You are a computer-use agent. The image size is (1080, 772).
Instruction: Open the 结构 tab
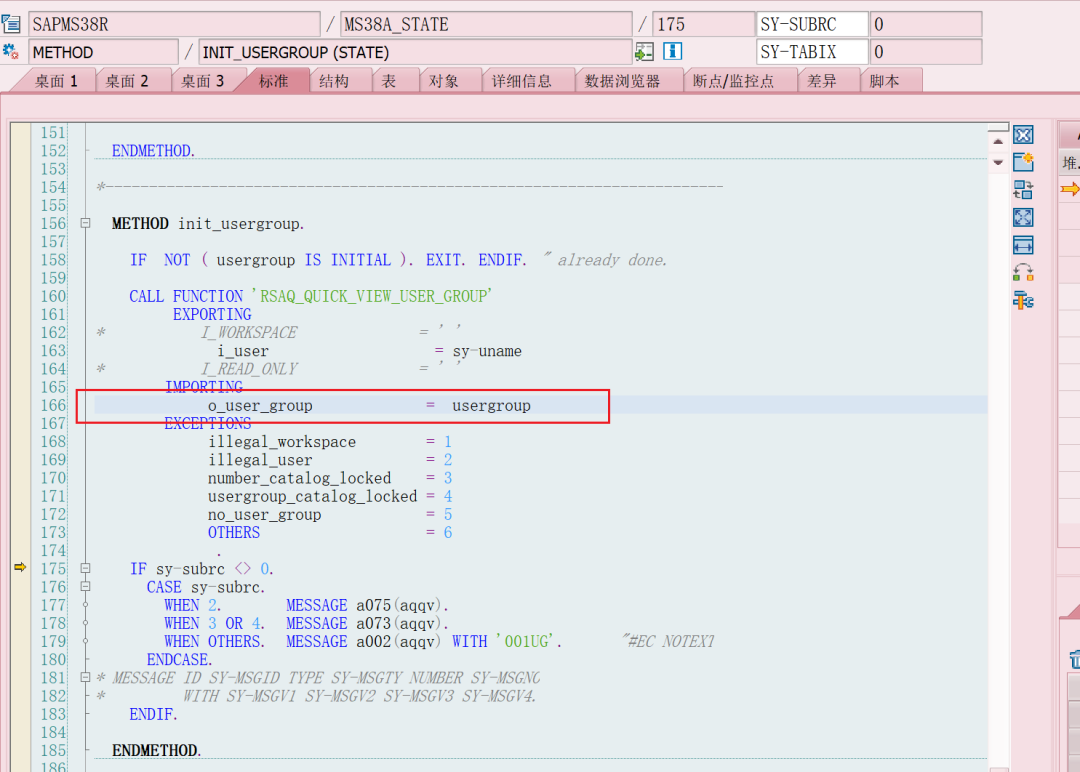pyautogui.click(x=334, y=81)
